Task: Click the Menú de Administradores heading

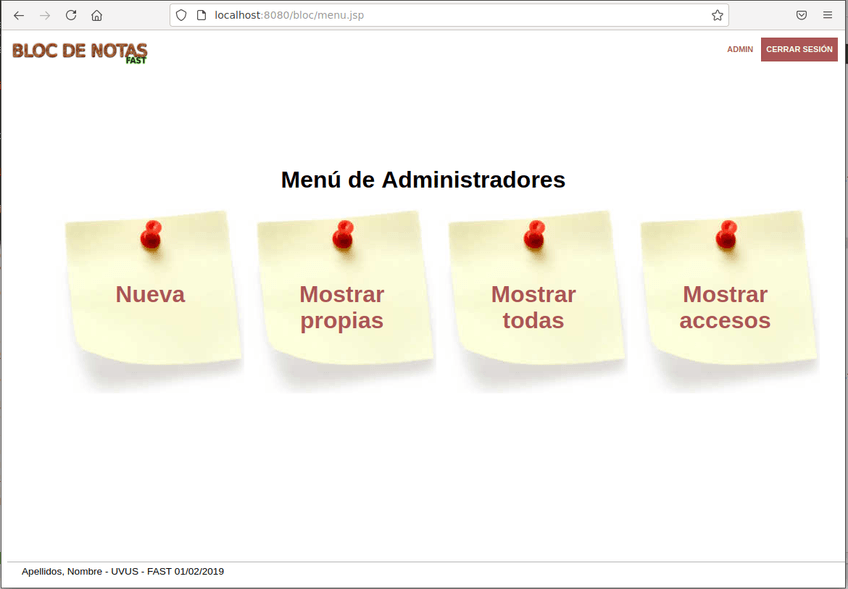Action: coord(423,180)
